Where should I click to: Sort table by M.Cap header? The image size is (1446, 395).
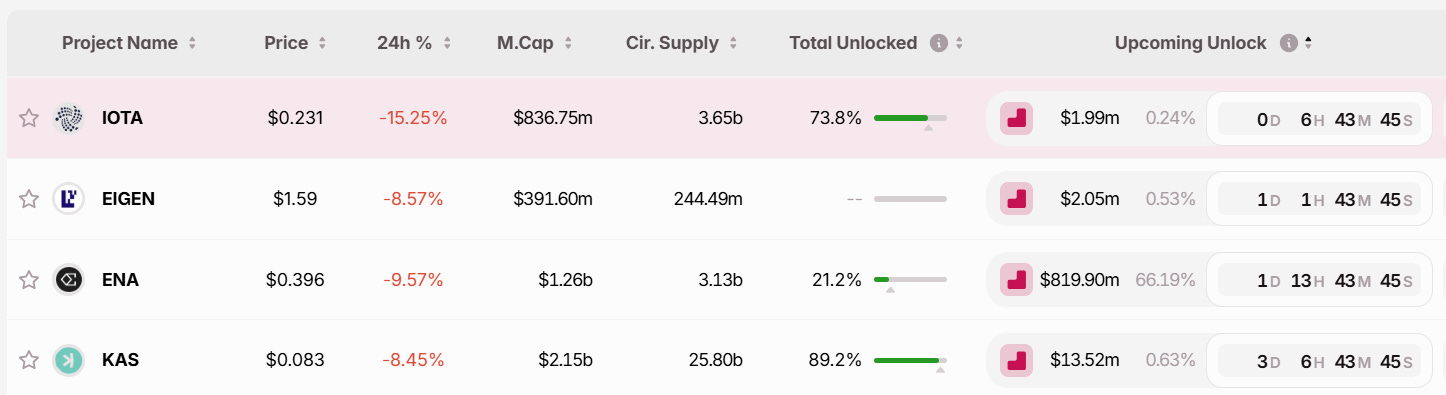click(535, 43)
